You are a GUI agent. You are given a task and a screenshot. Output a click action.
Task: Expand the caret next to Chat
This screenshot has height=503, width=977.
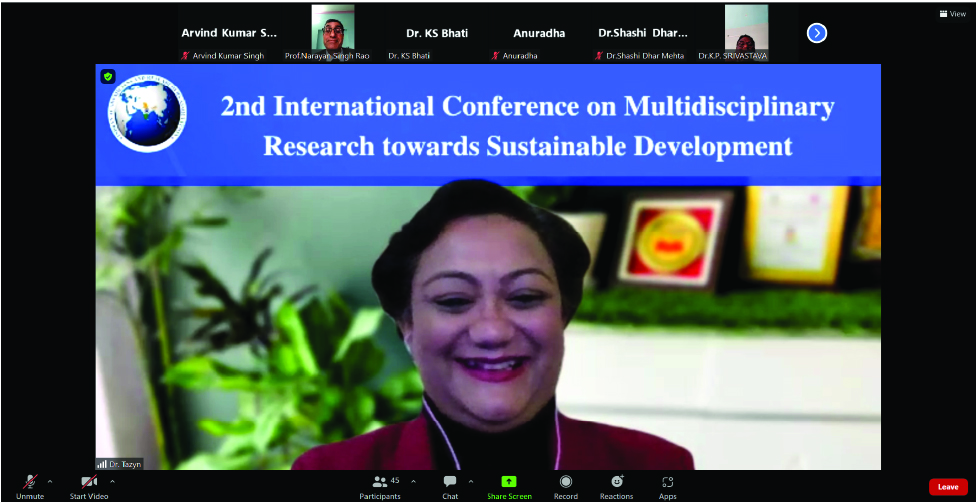[470, 481]
